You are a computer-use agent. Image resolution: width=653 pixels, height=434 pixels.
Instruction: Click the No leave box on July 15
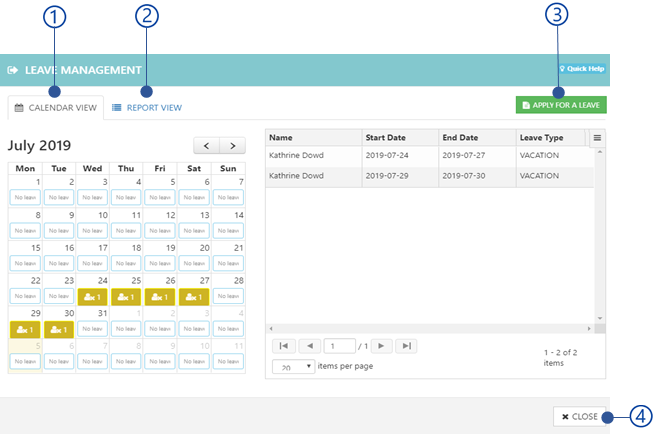(25, 263)
